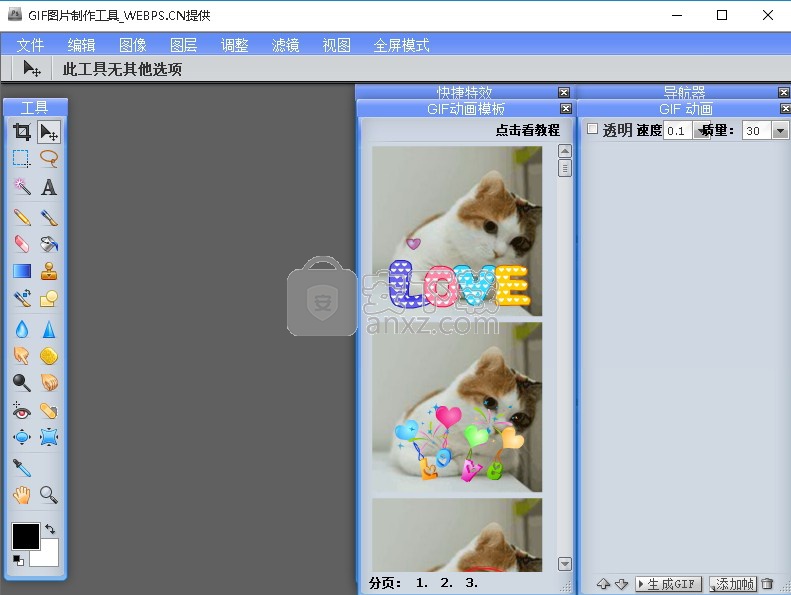Image resolution: width=791 pixels, height=595 pixels.
Task: Click template scrollbar down arrow
Action: [565, 564]
